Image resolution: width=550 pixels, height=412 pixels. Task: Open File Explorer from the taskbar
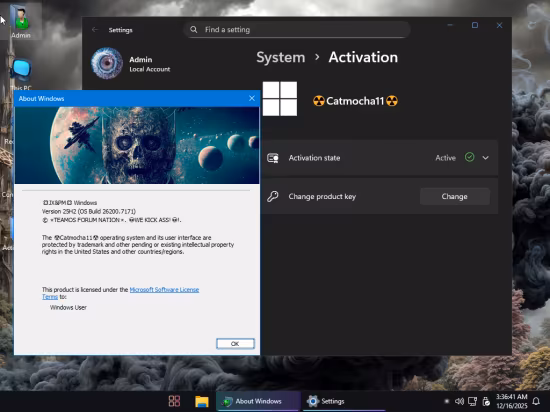(202, 401)
